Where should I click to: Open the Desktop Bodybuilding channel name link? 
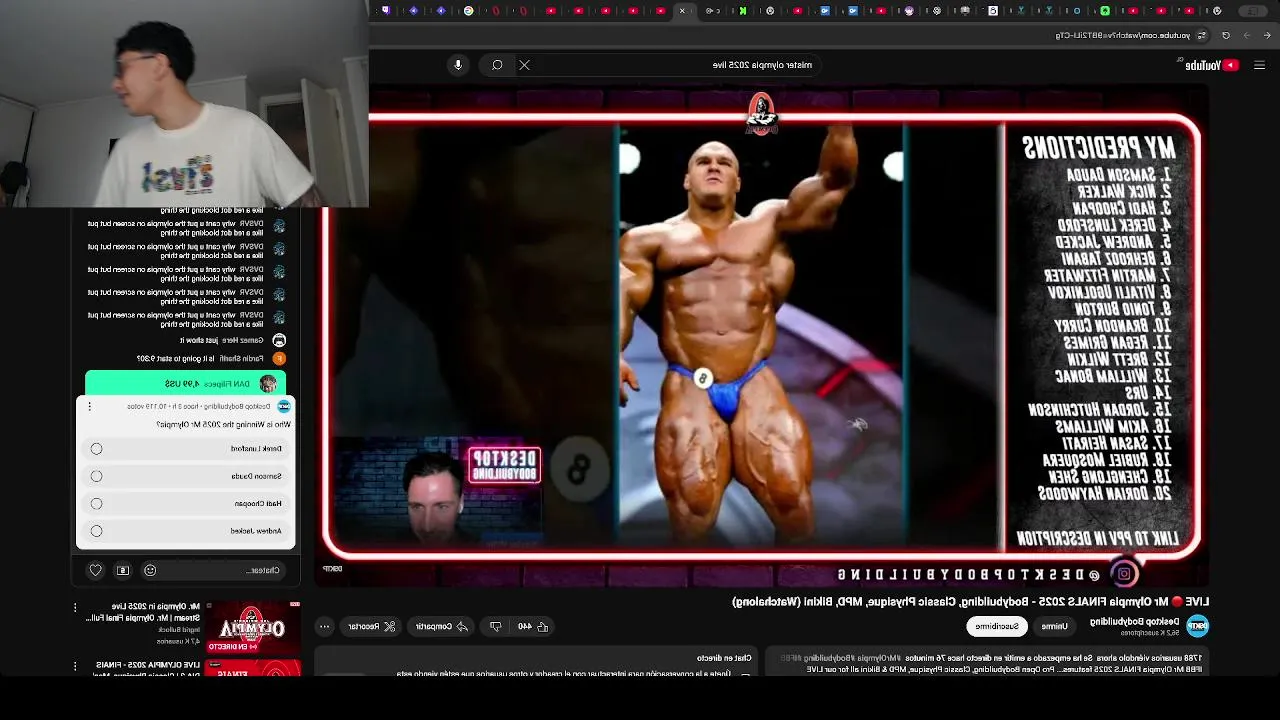1135,621
